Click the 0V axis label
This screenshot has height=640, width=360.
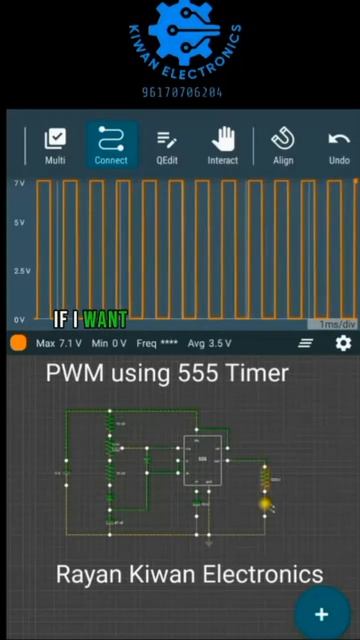[19, 320]
